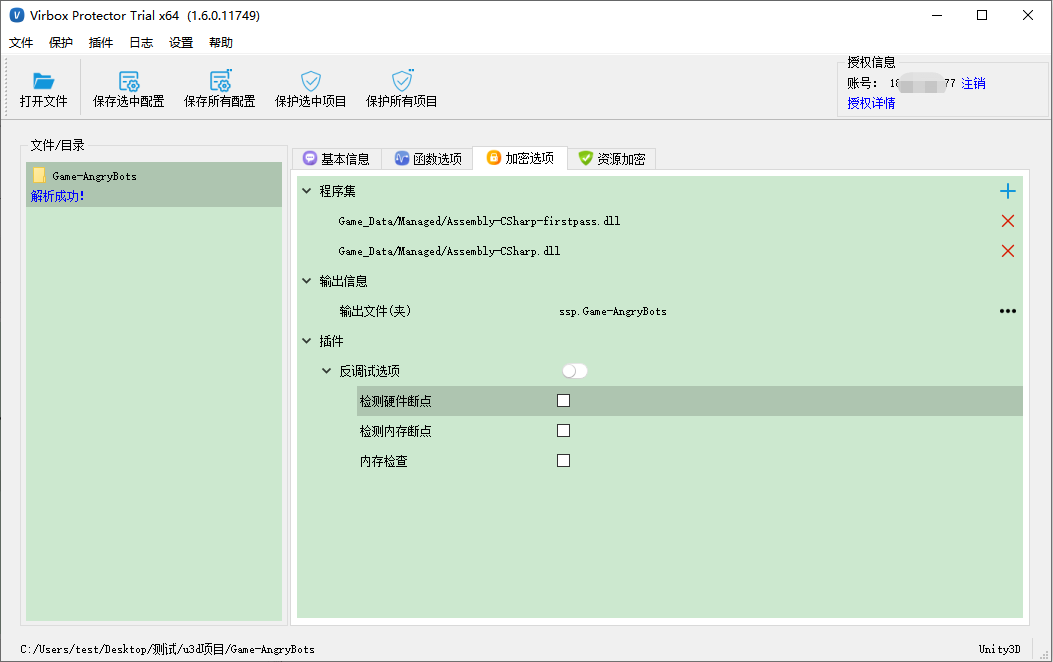Collapse the 输出信息 section
The width and height of the screenshot is (1053, 662).
click(307, 281)
